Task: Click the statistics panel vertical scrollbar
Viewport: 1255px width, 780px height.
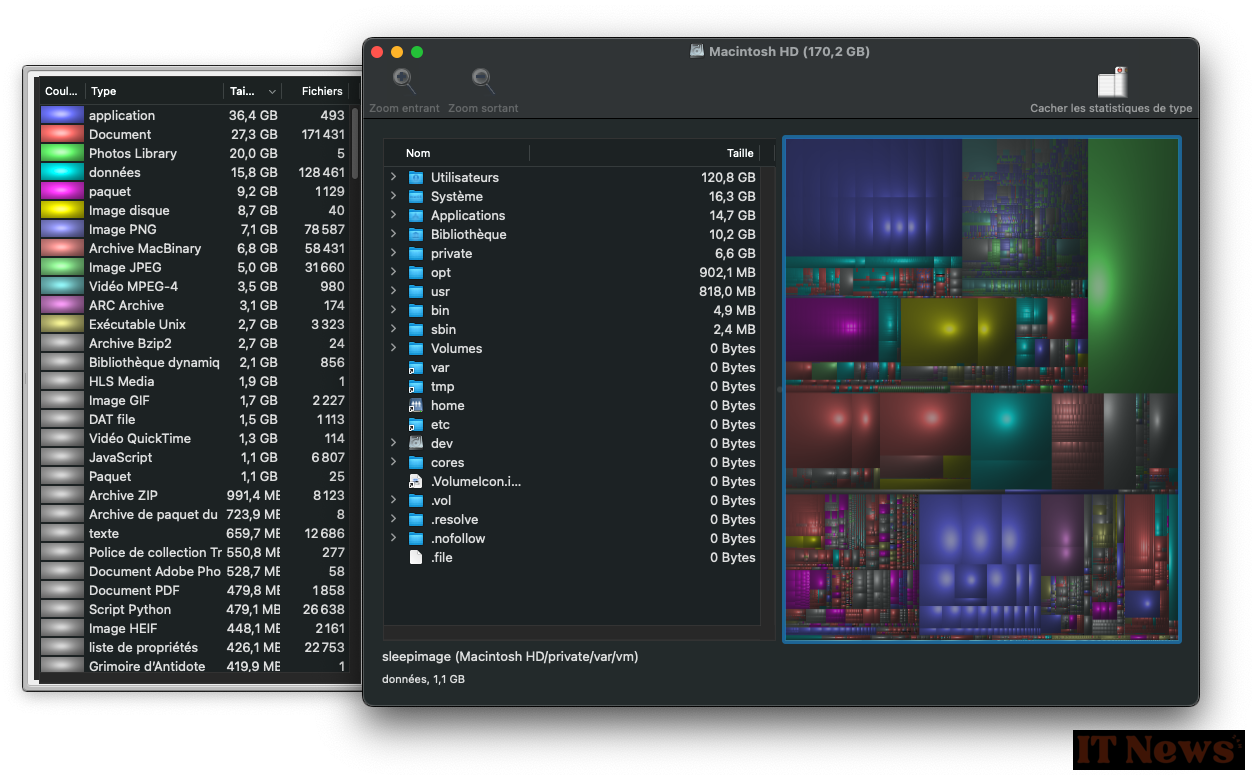Action: [354, 142]
